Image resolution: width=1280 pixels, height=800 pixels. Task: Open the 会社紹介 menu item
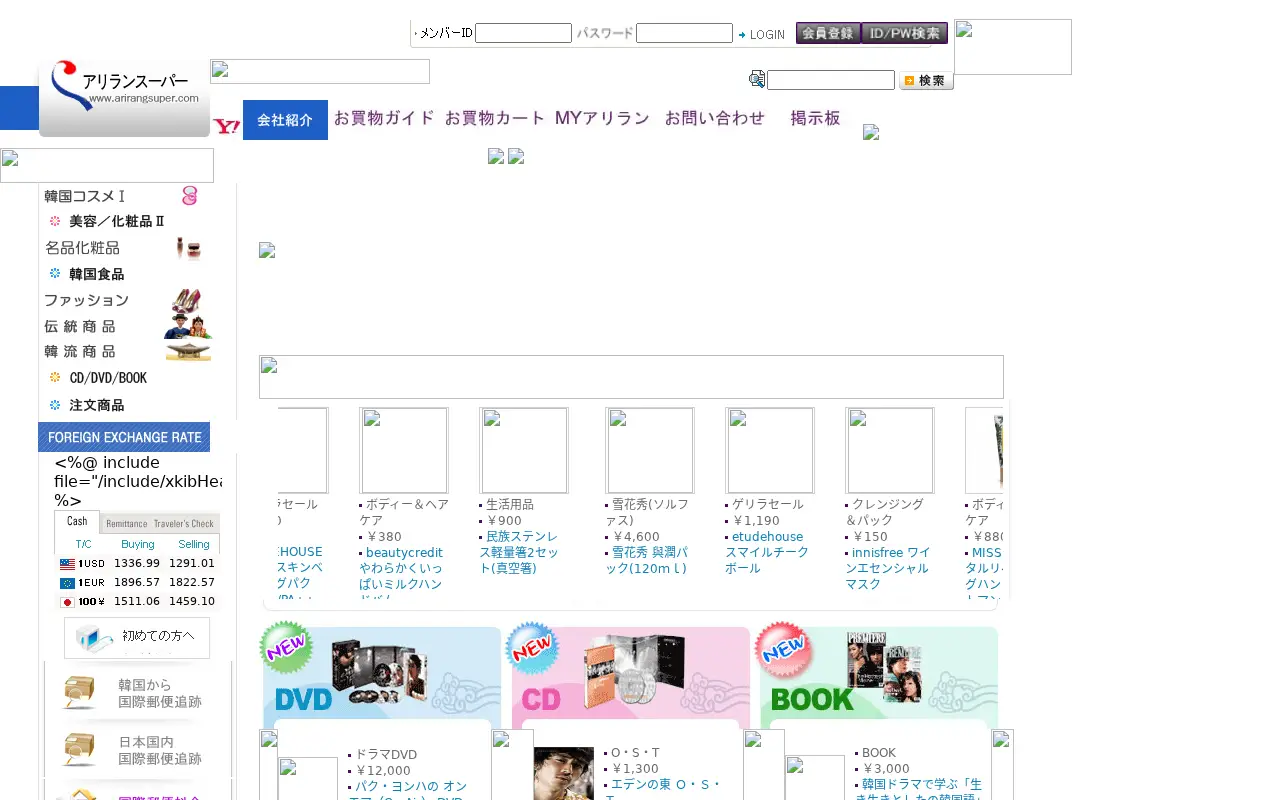coord(285,120)
